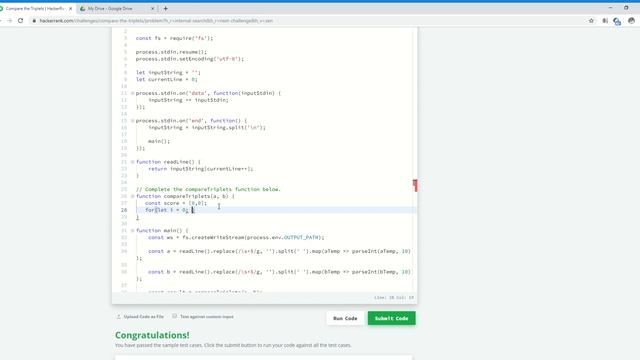Click the inputString += inputStdin line
This screenshot has width=640, height=360.
coord(188,100)
